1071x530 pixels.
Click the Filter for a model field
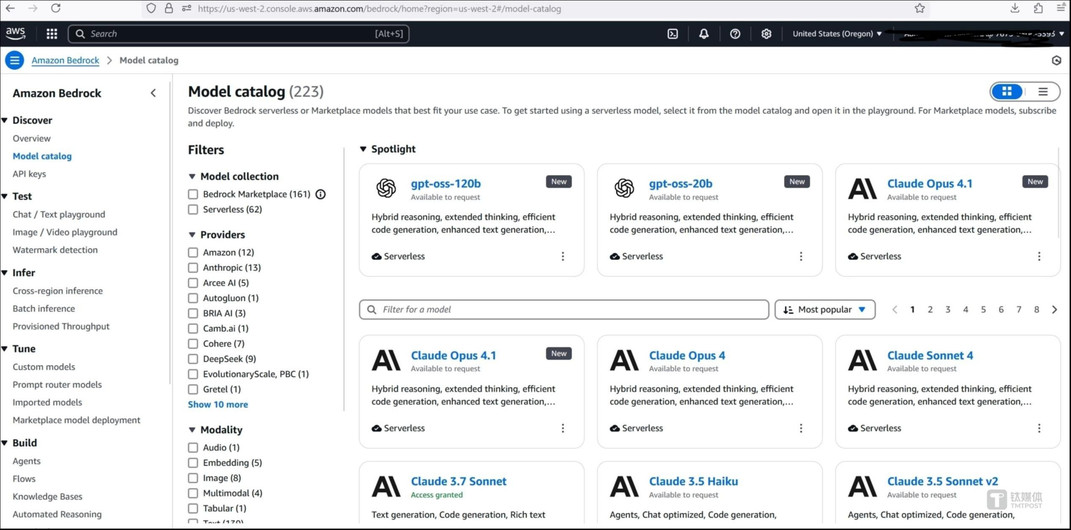tap(564, 309)
